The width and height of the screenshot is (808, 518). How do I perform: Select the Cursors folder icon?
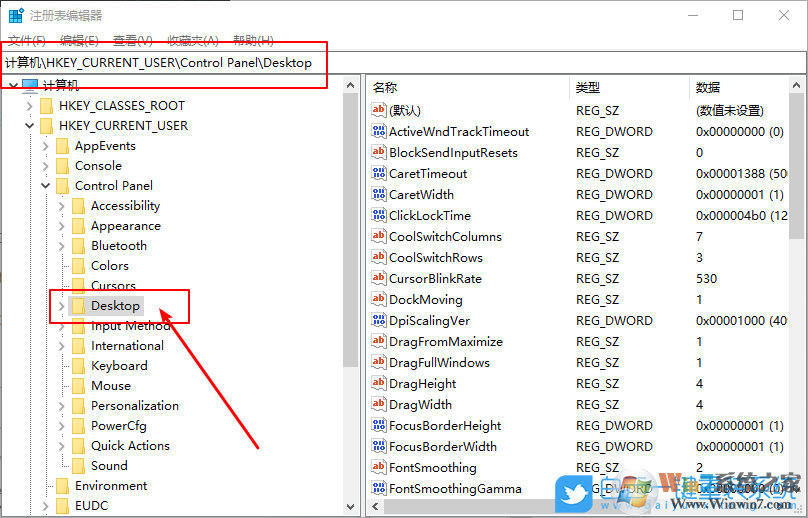79,286
